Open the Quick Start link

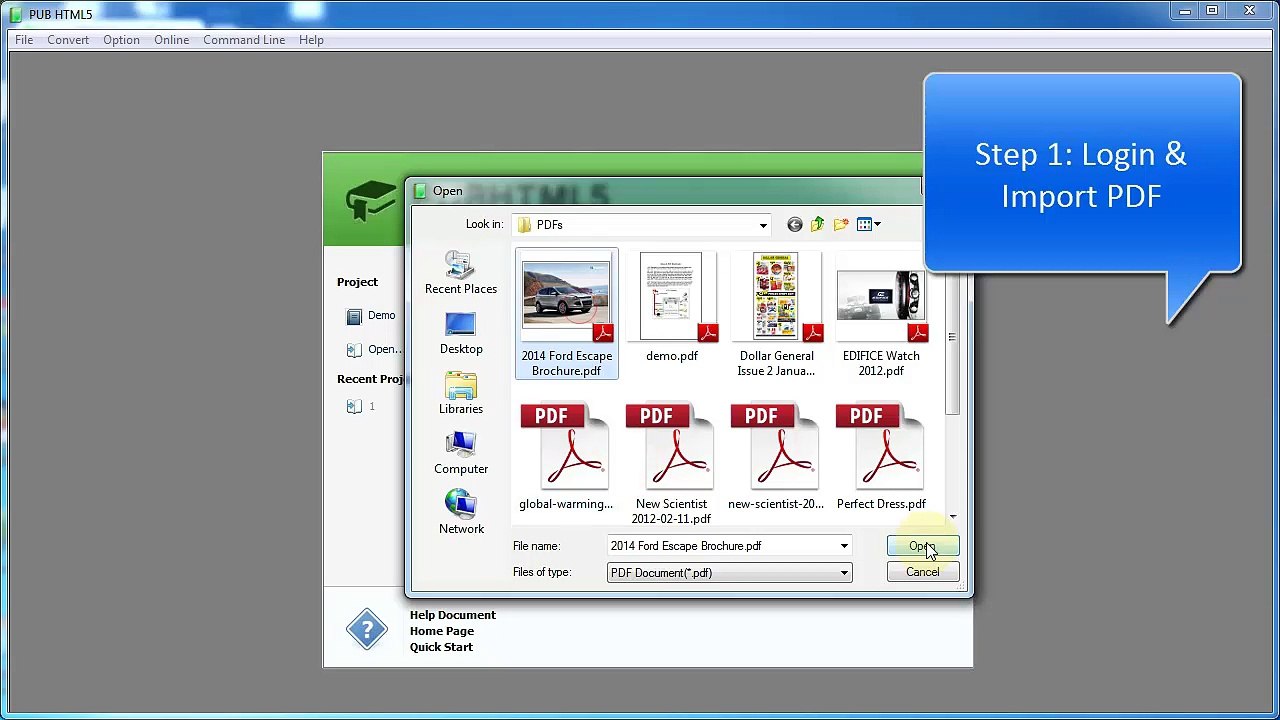441,647
